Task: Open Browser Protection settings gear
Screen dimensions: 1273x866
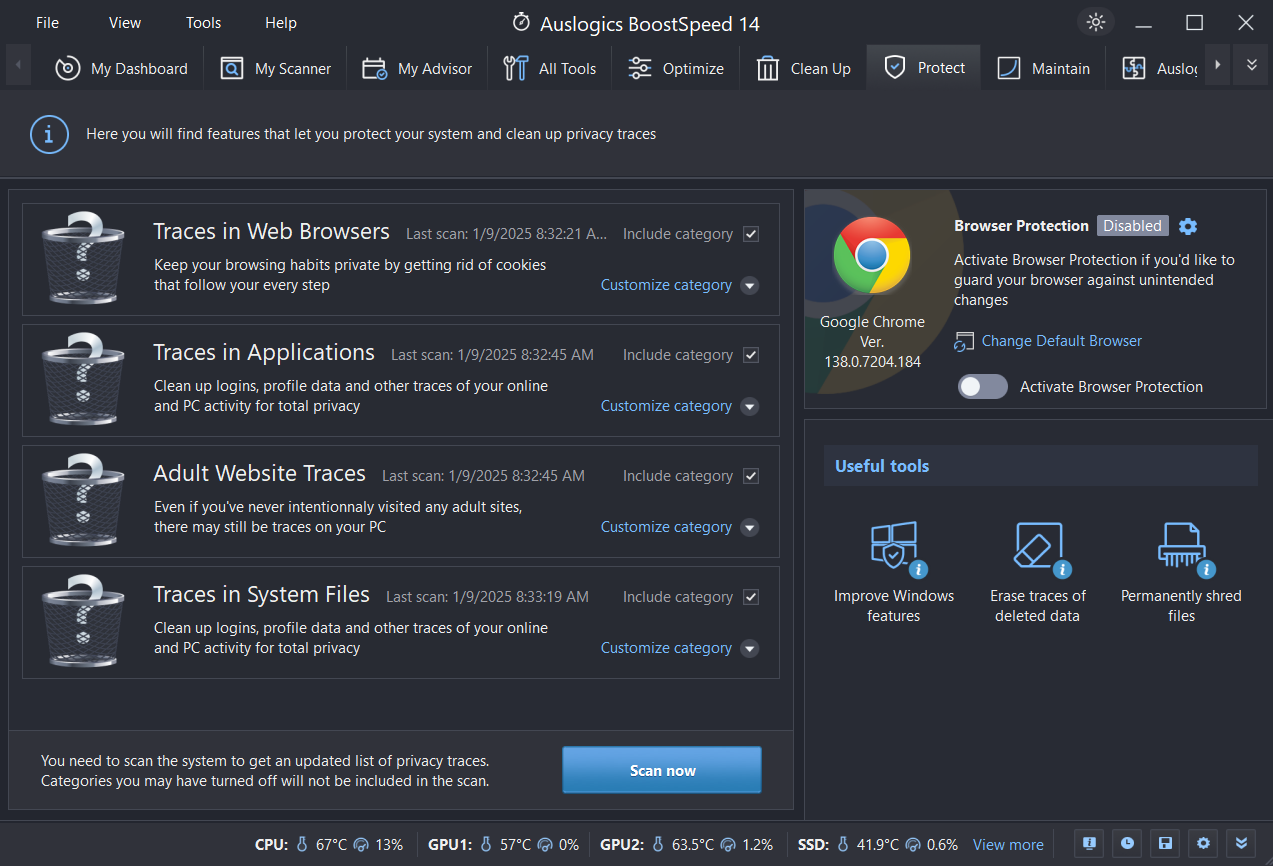Action: pyautogui.click(x=1188, y=226)
